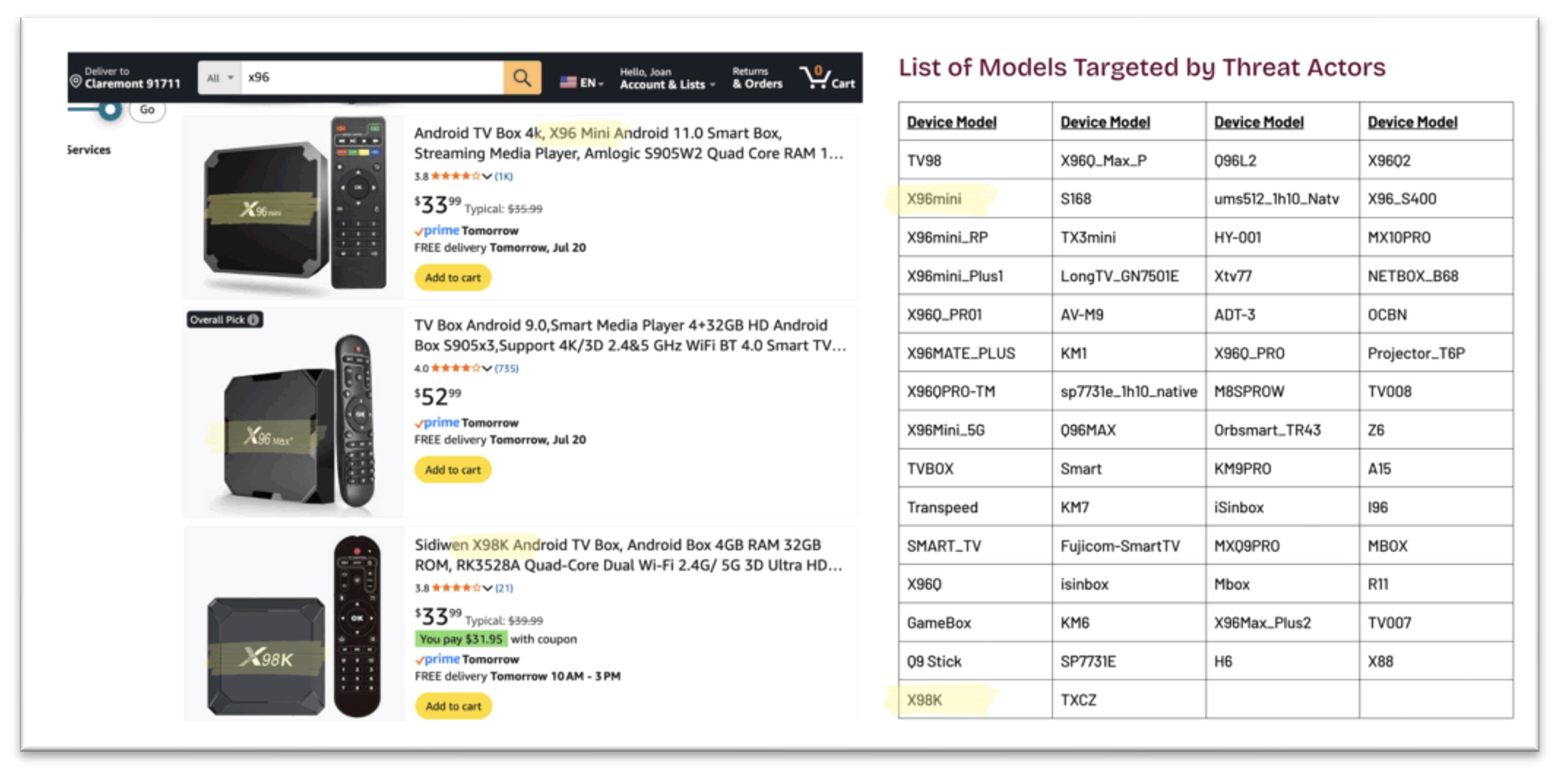Open Sidiwen X98K Android TV Box title
Screen dimensions: 1568x777
click(x=628, y=555)
